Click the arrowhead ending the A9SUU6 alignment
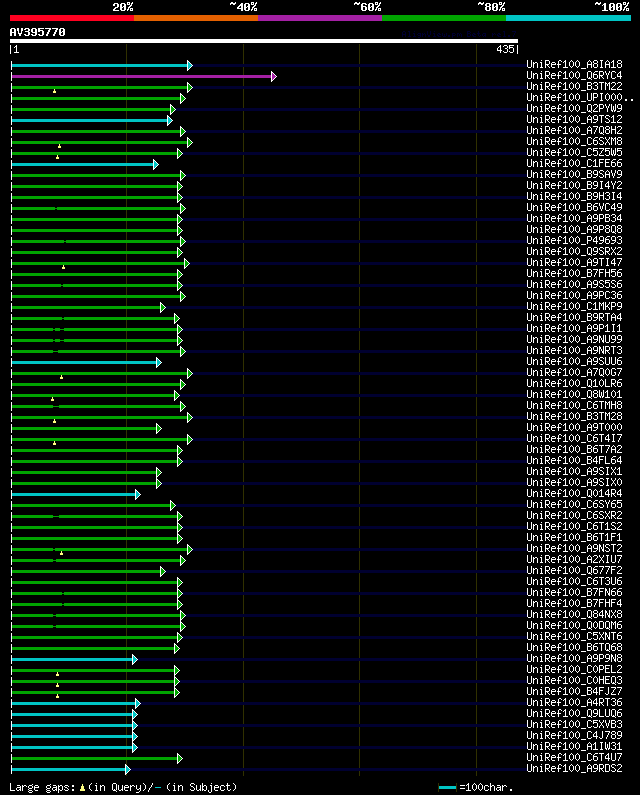Viewport: 640px width, 795px height. point(159,363)
